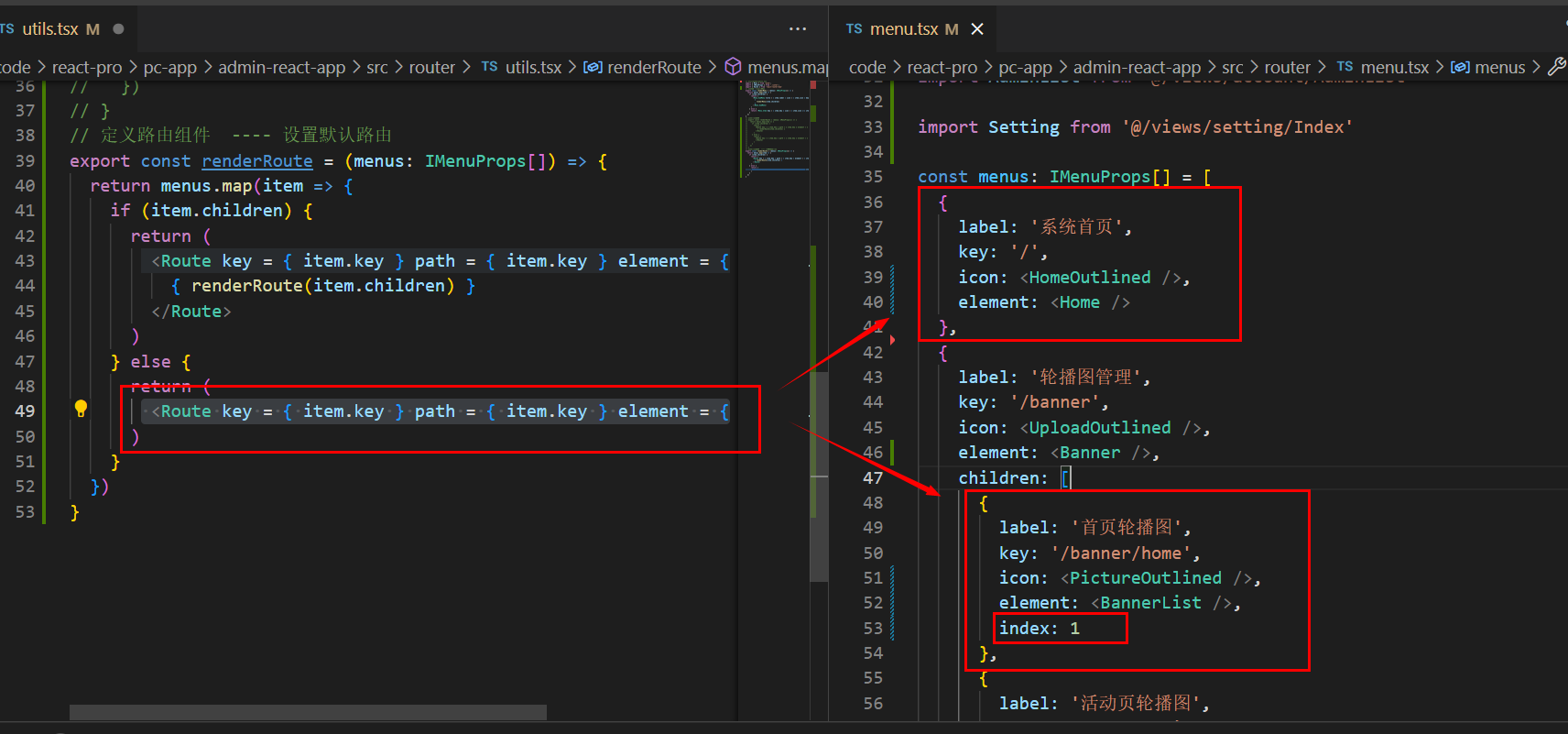Open the admin-react-app breadcrumb in the right editor
1568x734 pixels.
click(1137, 67)
